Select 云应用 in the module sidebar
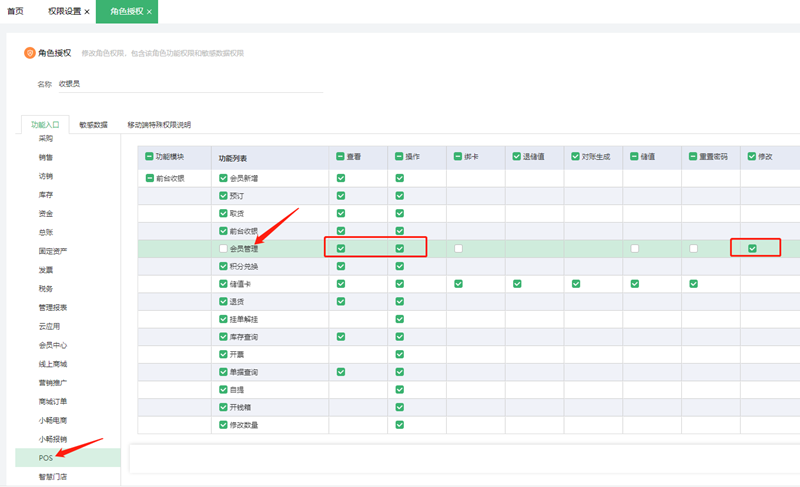Screen dimensions: 800x487 49,326
